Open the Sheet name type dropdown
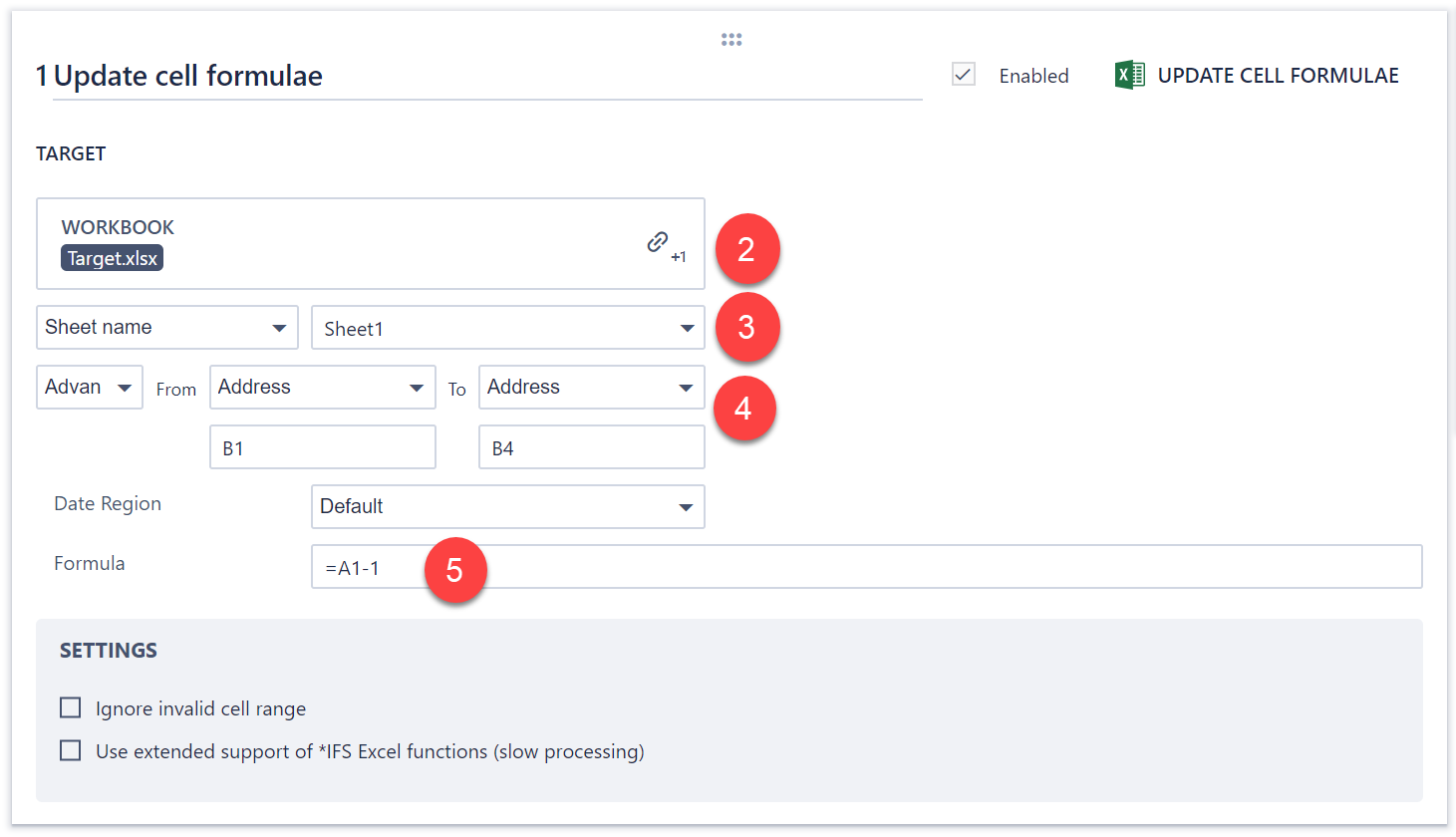Viewport: 1456px width, 837px height. pos(166,328)
